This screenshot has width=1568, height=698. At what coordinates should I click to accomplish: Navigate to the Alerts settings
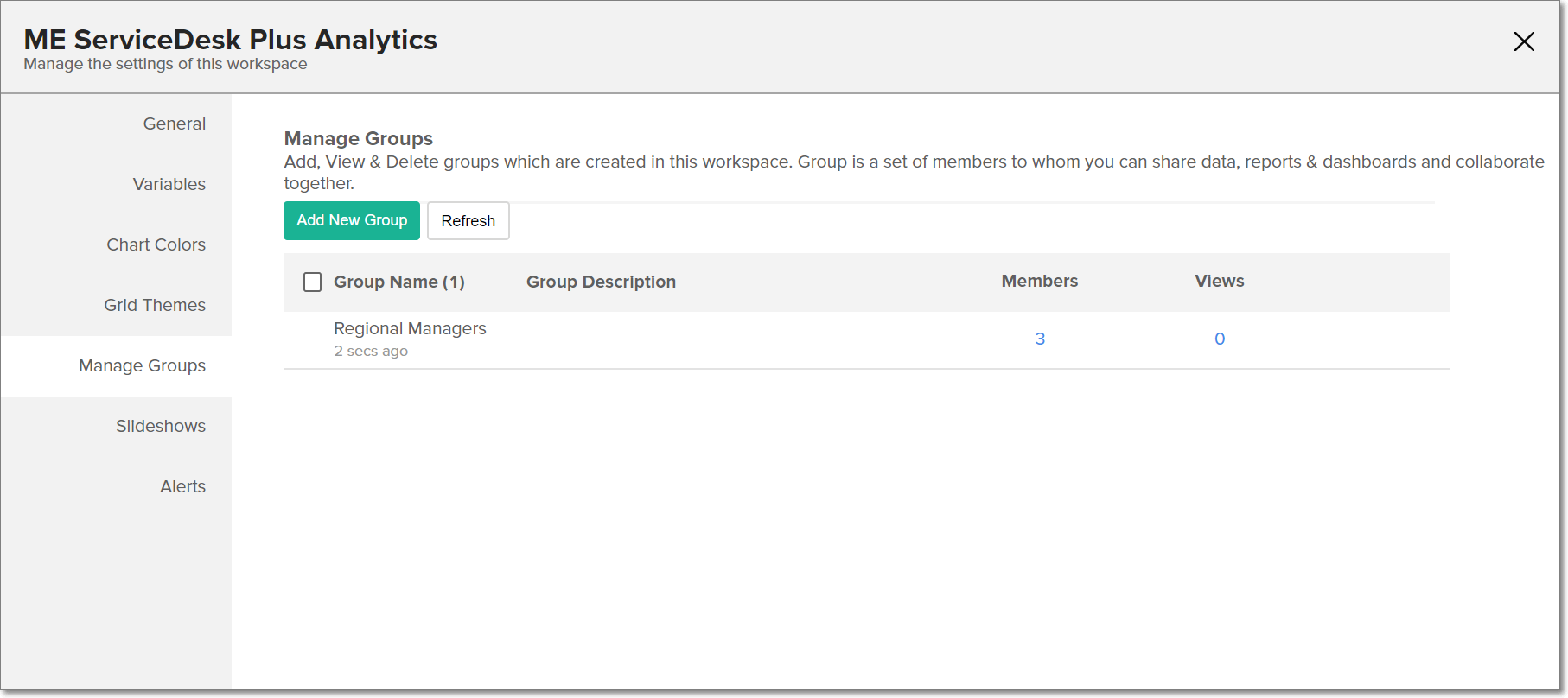click(x=182, y=486)
